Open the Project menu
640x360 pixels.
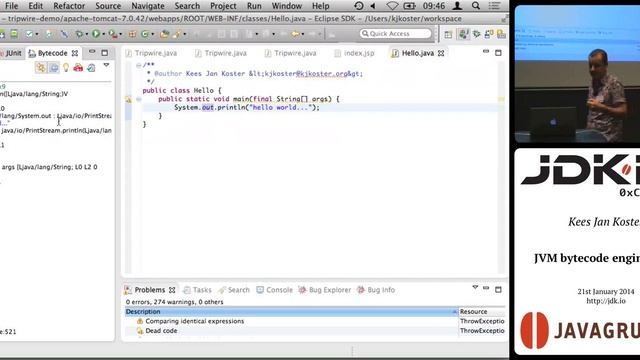223,6
